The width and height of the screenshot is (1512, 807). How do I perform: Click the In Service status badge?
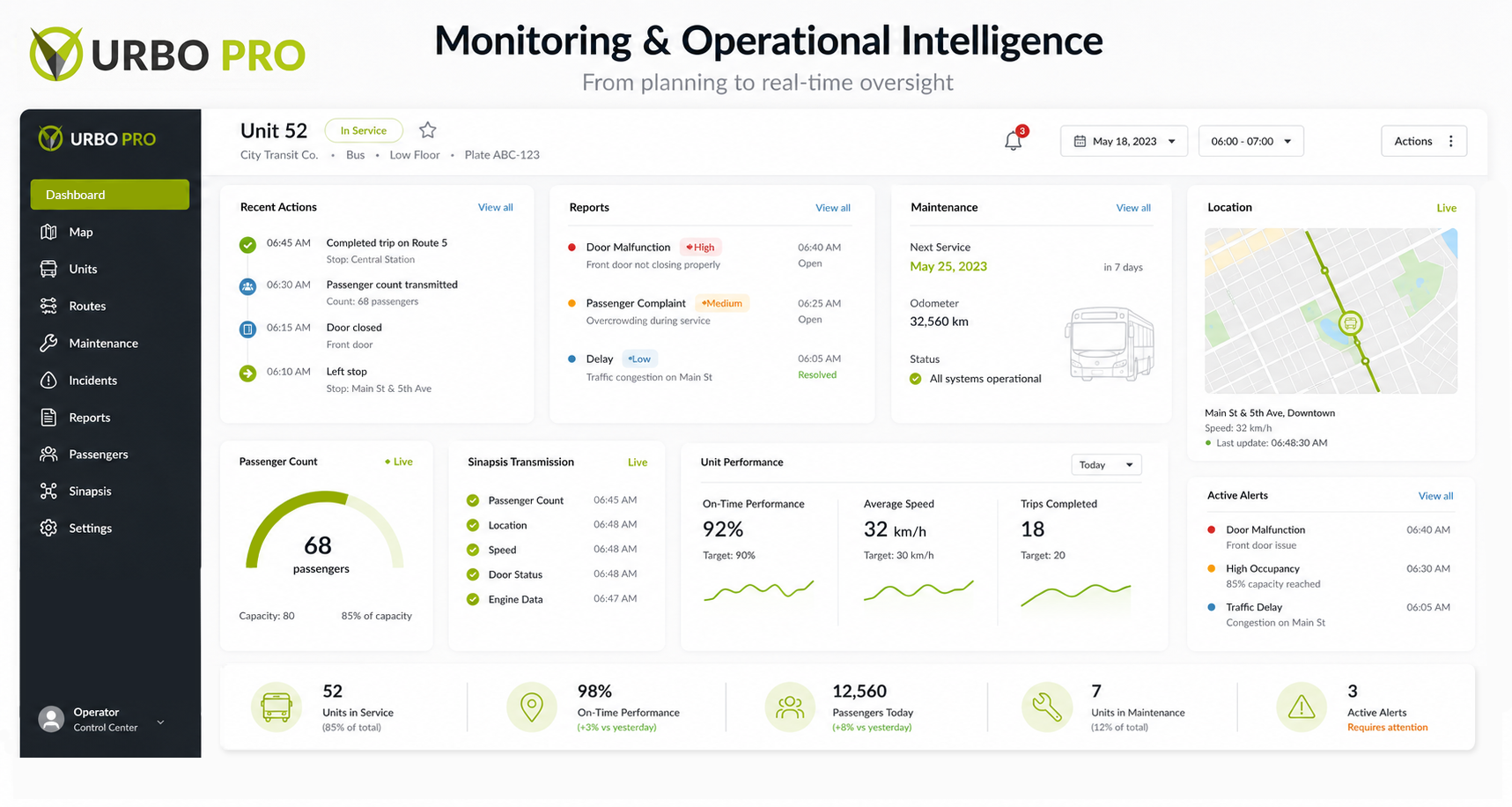point(364,130)
